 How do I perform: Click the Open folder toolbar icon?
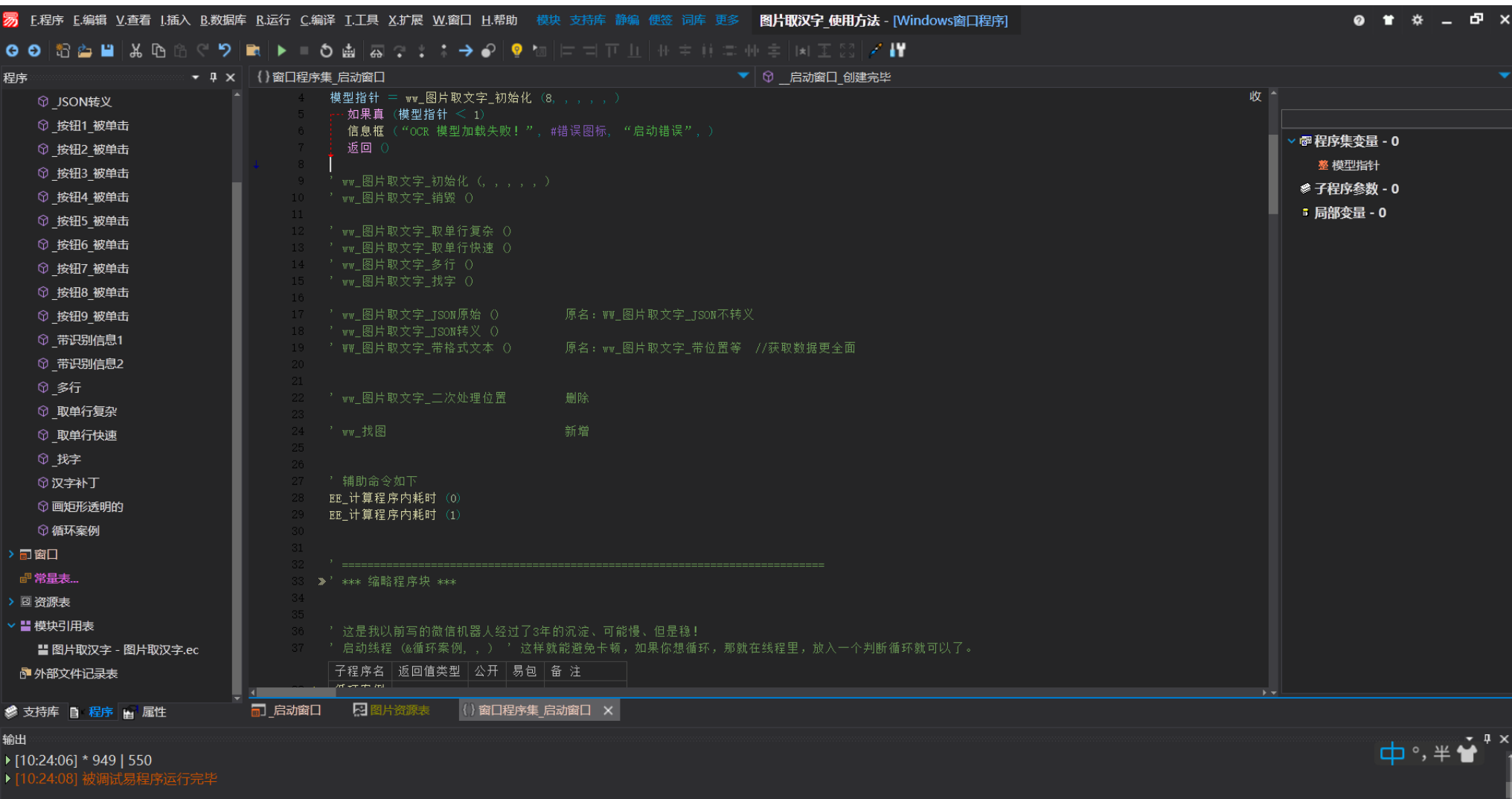click(x=85, y=51)
